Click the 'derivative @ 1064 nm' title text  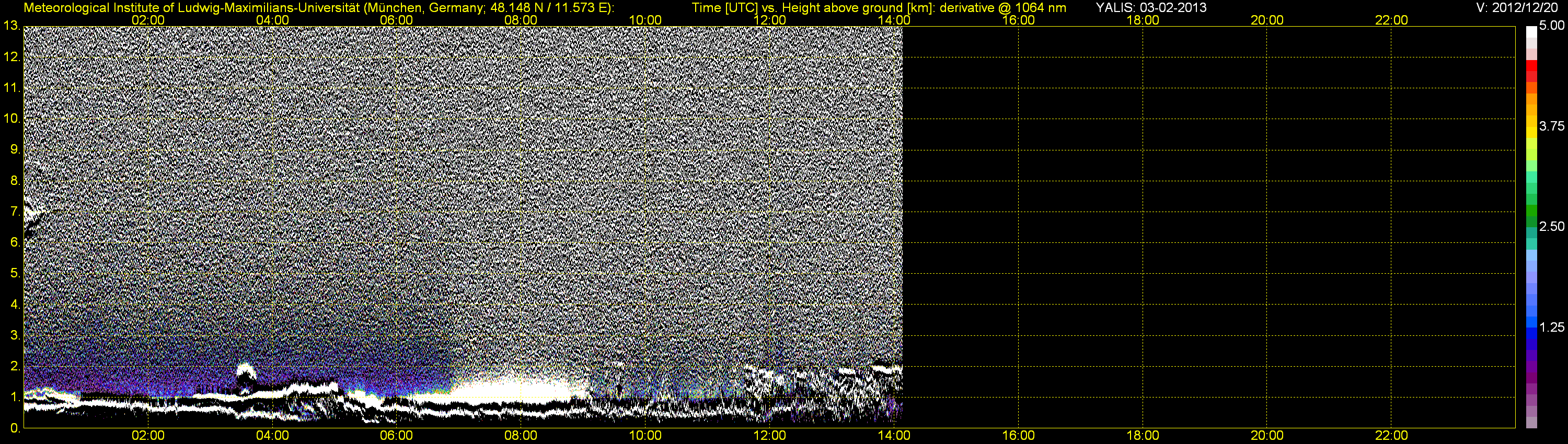[x=1003, y=8]
